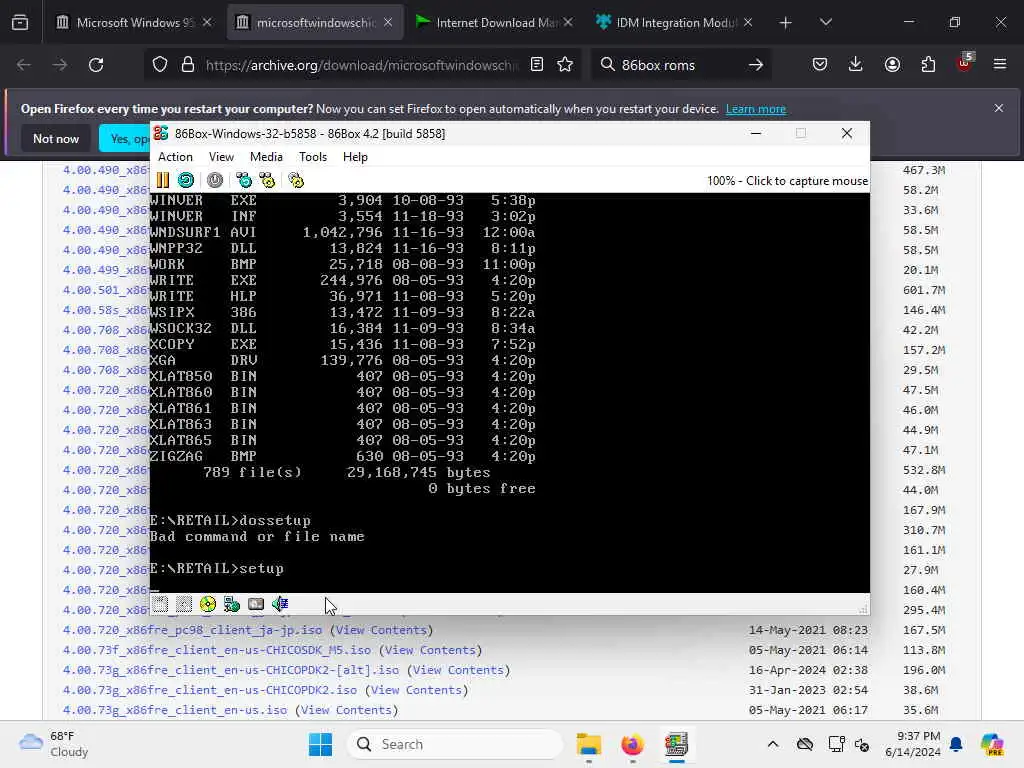Open the Action menu in 86Box

coord(175,157)
